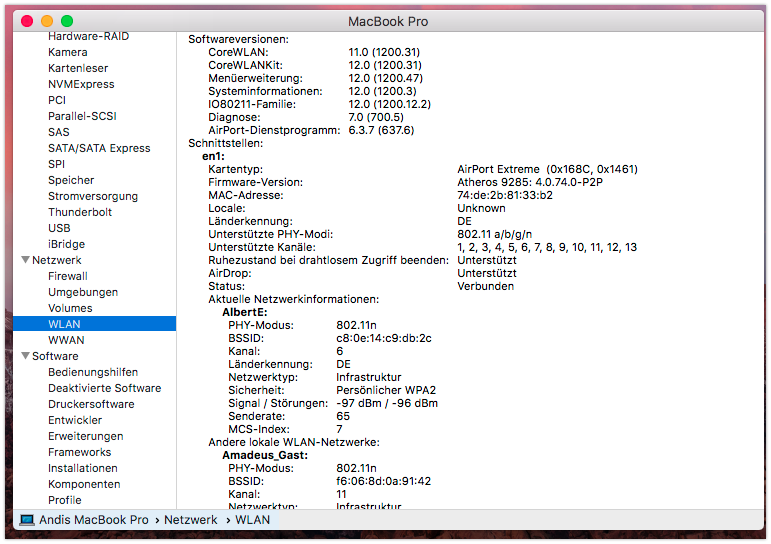771x544 pixels.
Task: Click Andere lokale WLAN-Netzwerke heading
Action: point(294,442)
